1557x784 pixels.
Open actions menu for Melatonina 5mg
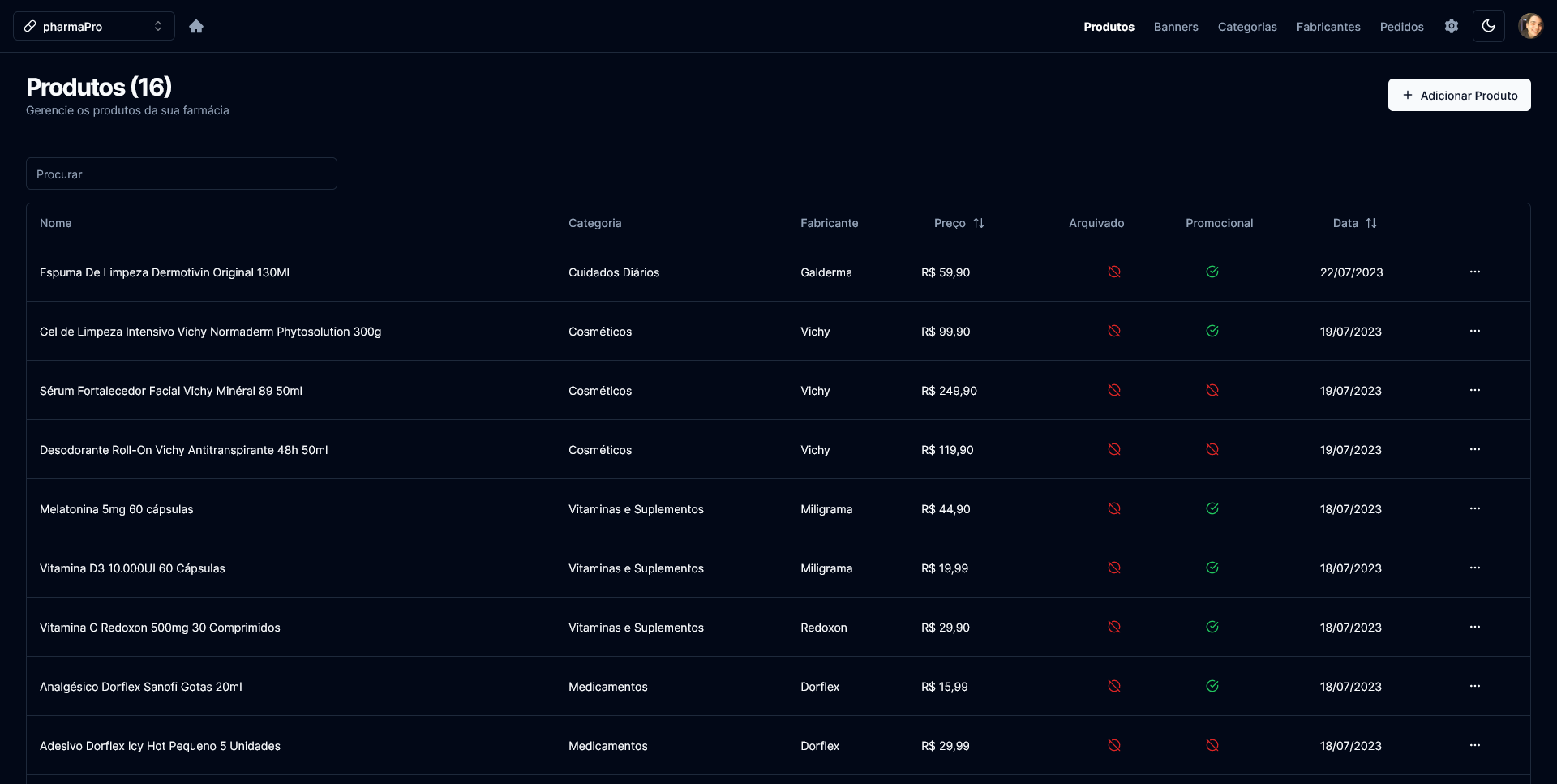pyautogui.click(x=1475, y=508)
